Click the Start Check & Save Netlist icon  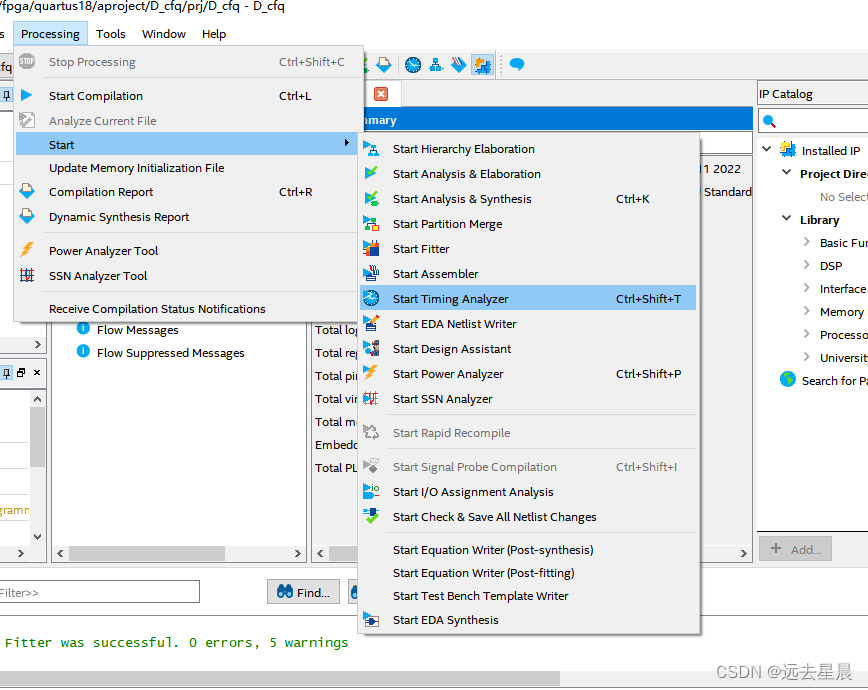pyautogui.click(x=371, y=516)
